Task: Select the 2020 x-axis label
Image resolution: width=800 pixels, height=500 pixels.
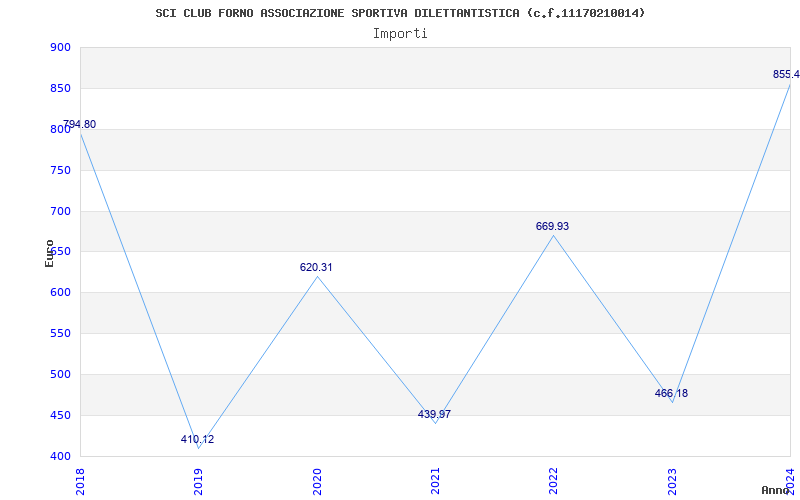Action: tap(316, 482)
